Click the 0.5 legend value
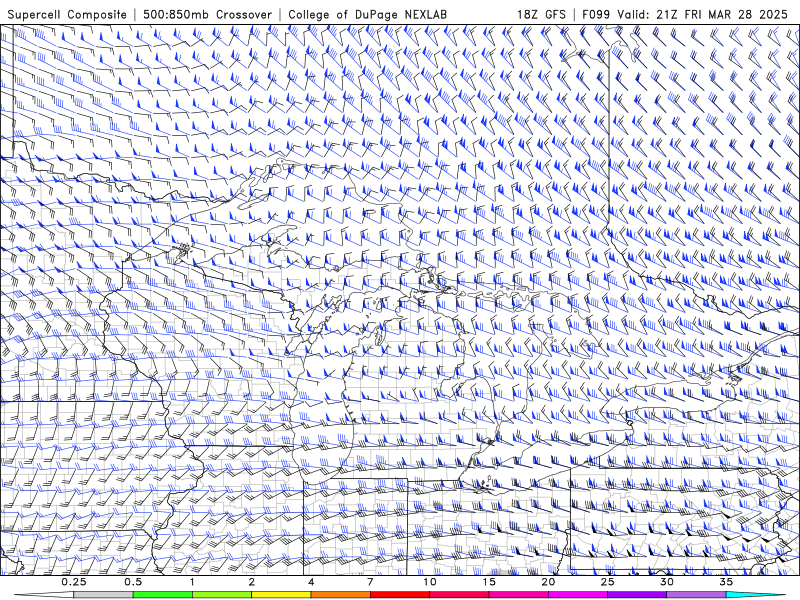 coord(133,582)
